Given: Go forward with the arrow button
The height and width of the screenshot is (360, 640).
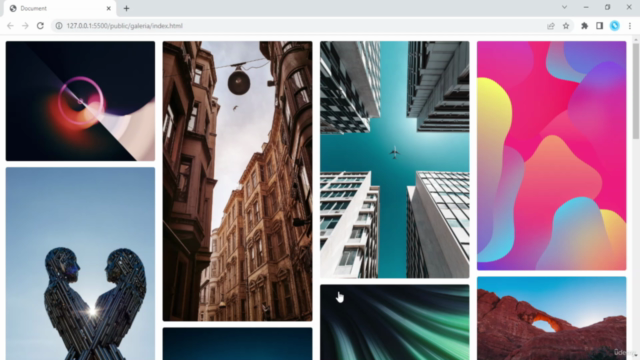Looking at the screenshot, I should point(25,26).
